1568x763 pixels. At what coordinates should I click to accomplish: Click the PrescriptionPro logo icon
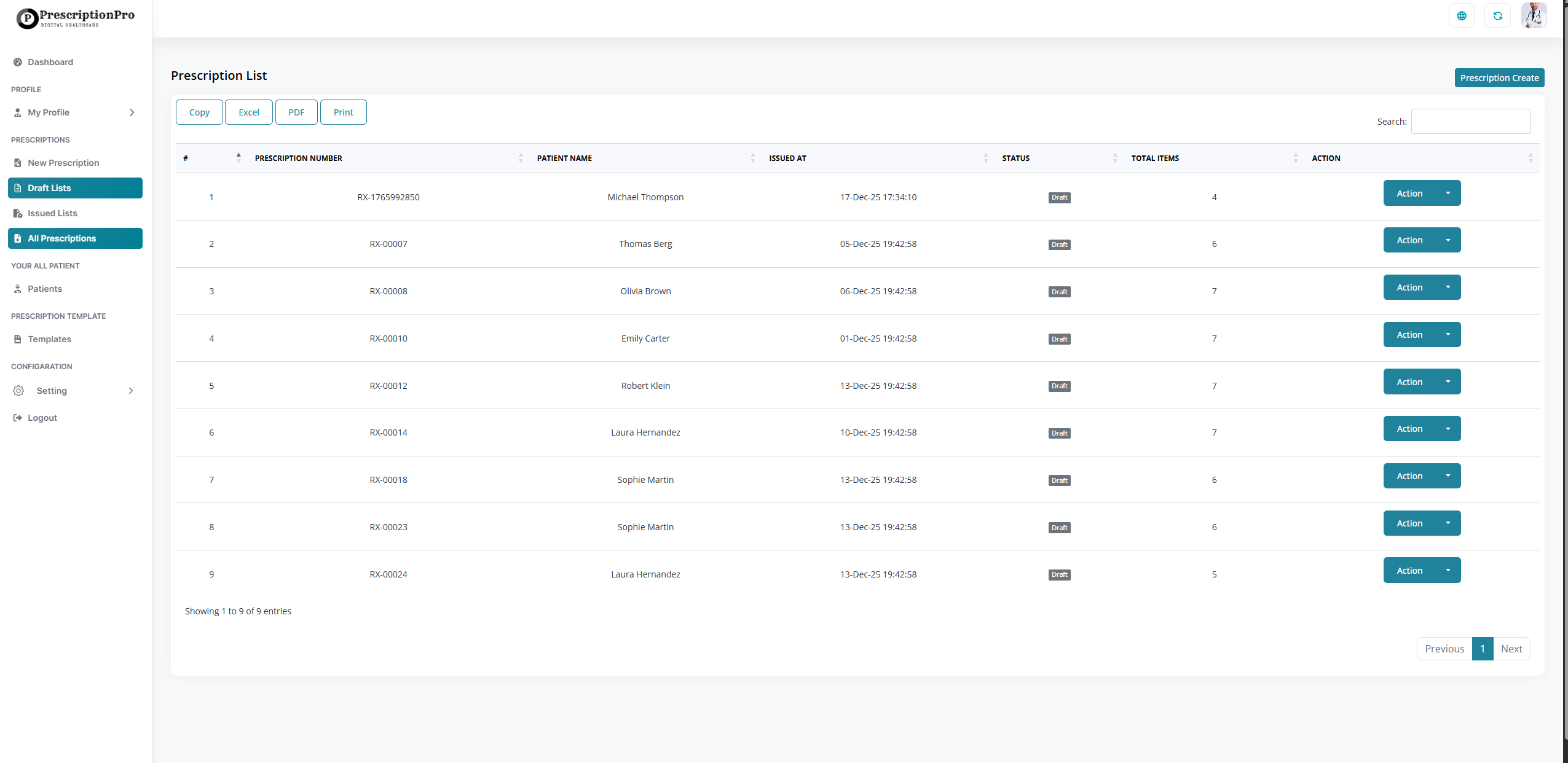pos(27,18)
